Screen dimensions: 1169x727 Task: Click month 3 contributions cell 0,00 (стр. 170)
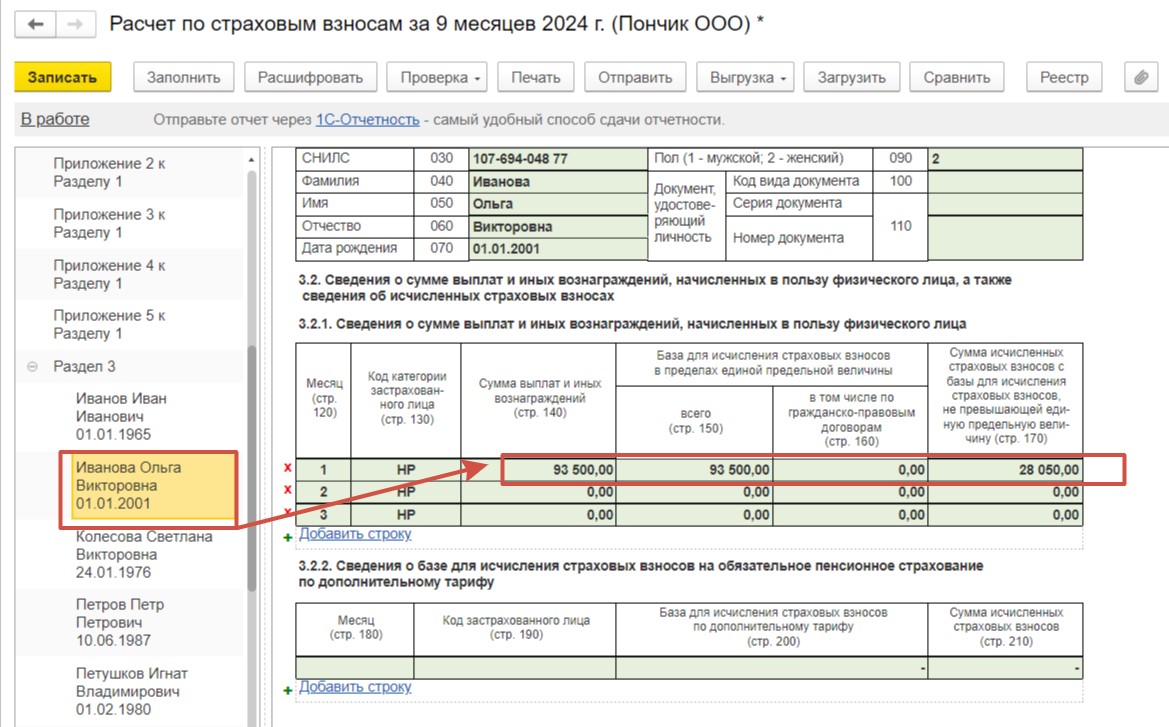1005,514
